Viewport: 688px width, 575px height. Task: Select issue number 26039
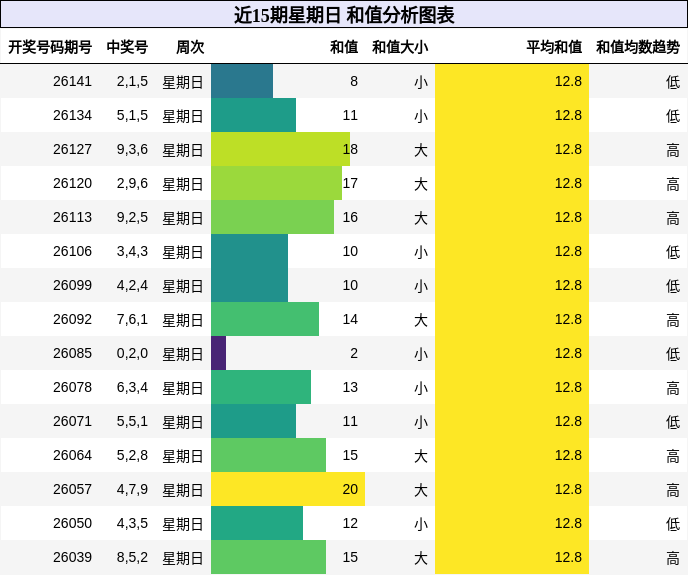72,557
